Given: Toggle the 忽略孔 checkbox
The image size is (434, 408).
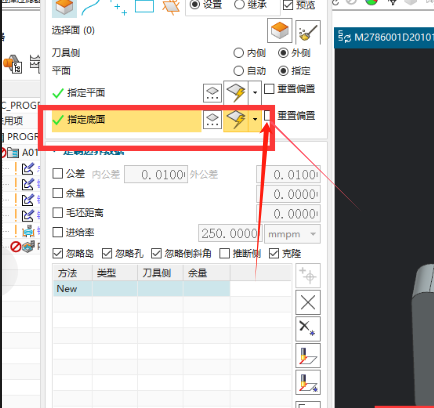Looking at the screenshot, I should [107, 254].
